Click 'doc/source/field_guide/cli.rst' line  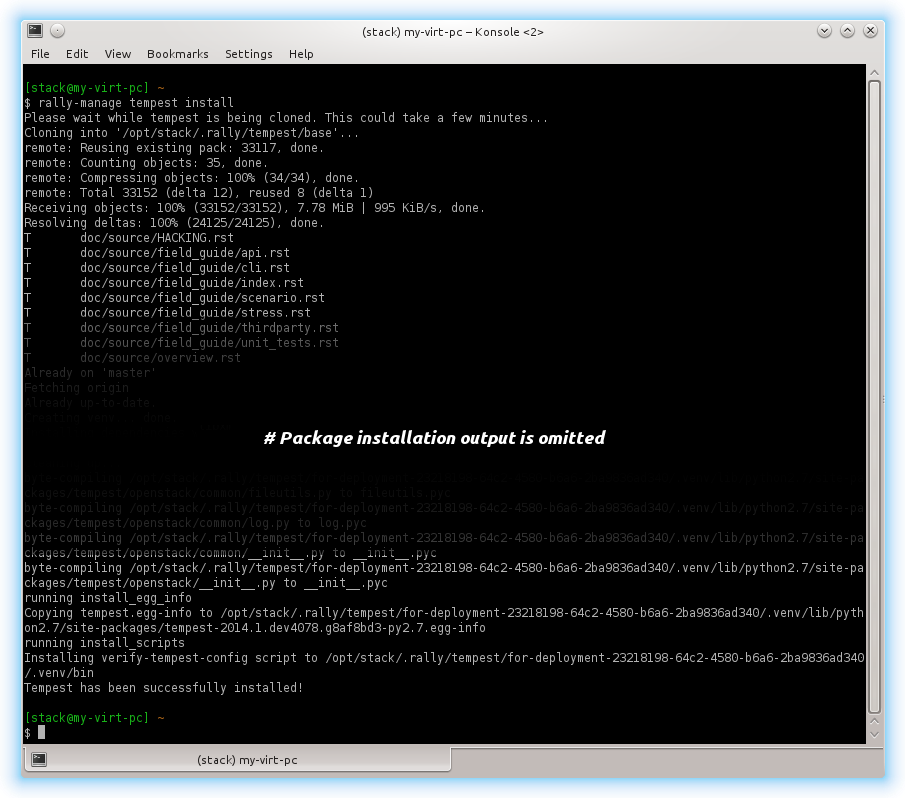[157, 268]
